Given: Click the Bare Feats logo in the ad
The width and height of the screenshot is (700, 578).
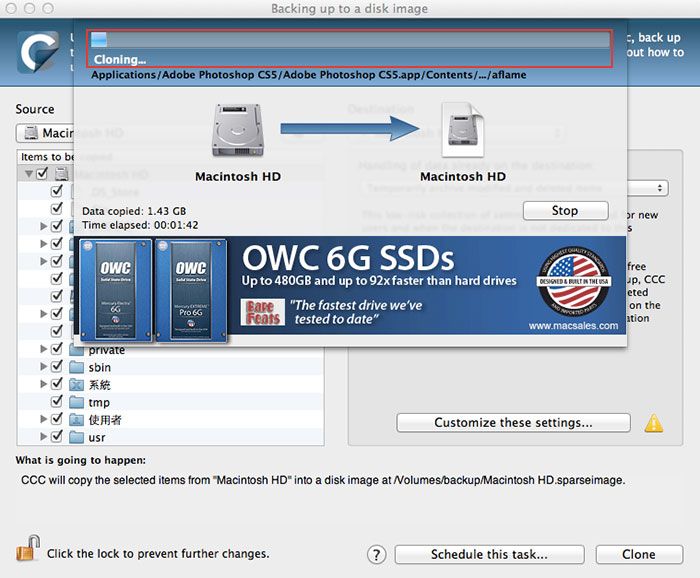Looking at the screenshot, I should [263, 312].
